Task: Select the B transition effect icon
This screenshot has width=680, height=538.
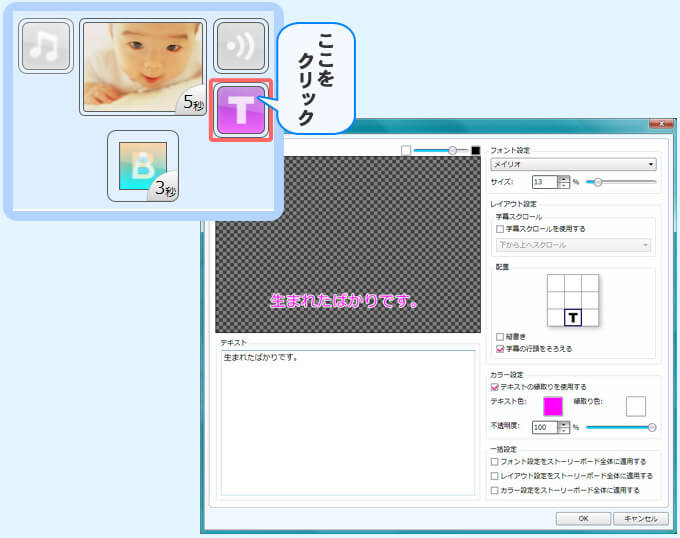Action: click(x=142, y=166)
